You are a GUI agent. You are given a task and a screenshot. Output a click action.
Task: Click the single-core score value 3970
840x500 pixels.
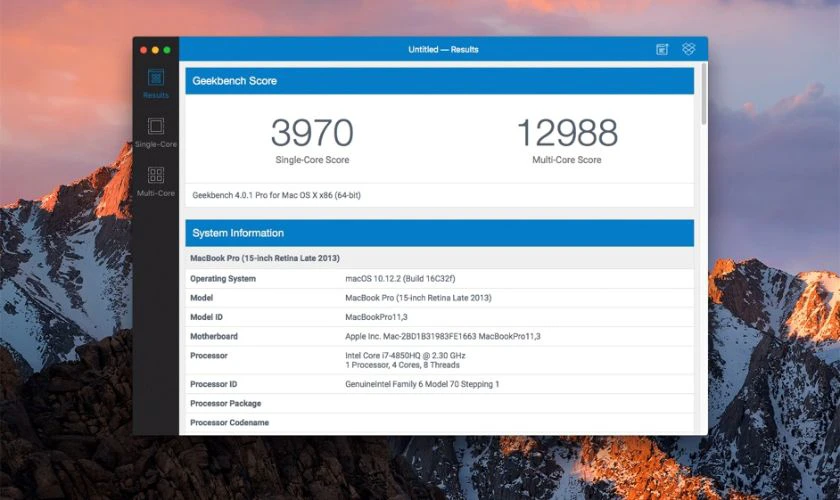click(312, 132)
